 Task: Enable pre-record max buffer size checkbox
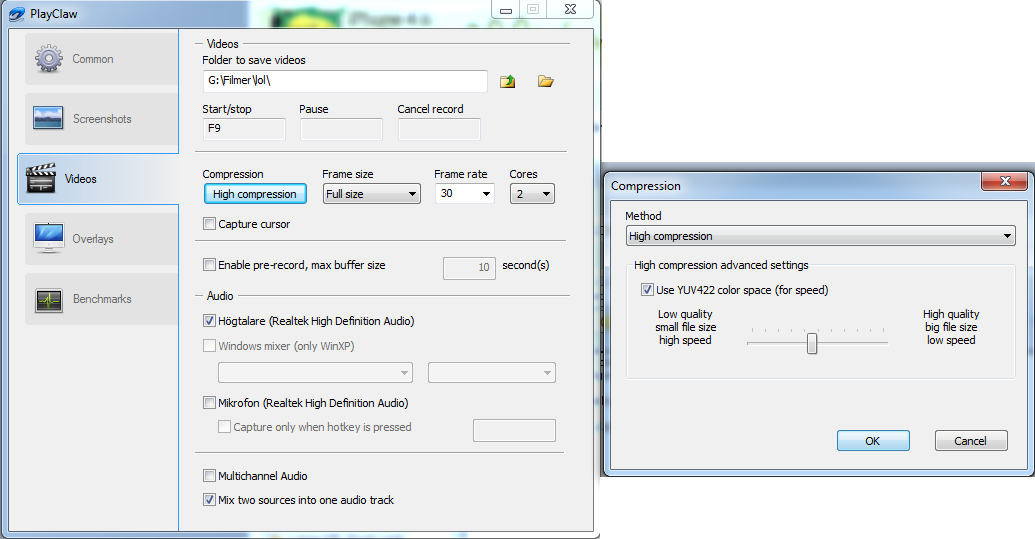(x=209, y=265)
